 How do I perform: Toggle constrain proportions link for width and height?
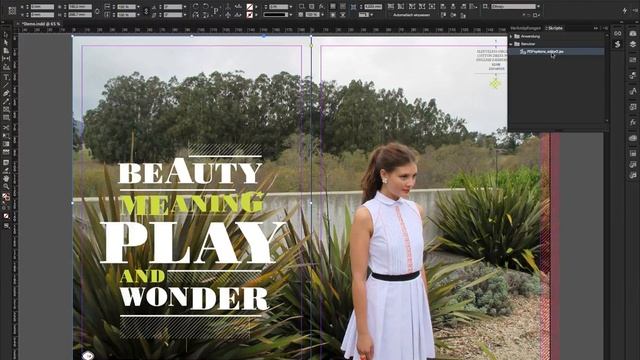[x=97, y=11]
